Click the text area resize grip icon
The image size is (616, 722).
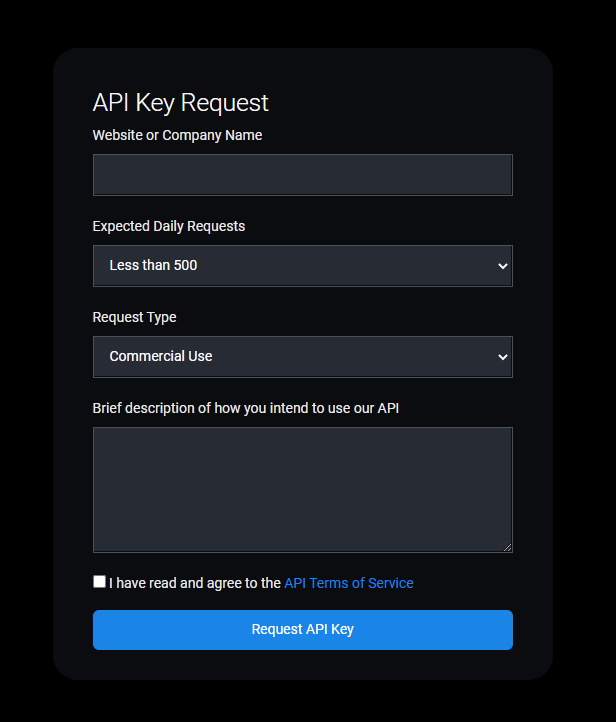pyautogui.click(x=507, y=547)
